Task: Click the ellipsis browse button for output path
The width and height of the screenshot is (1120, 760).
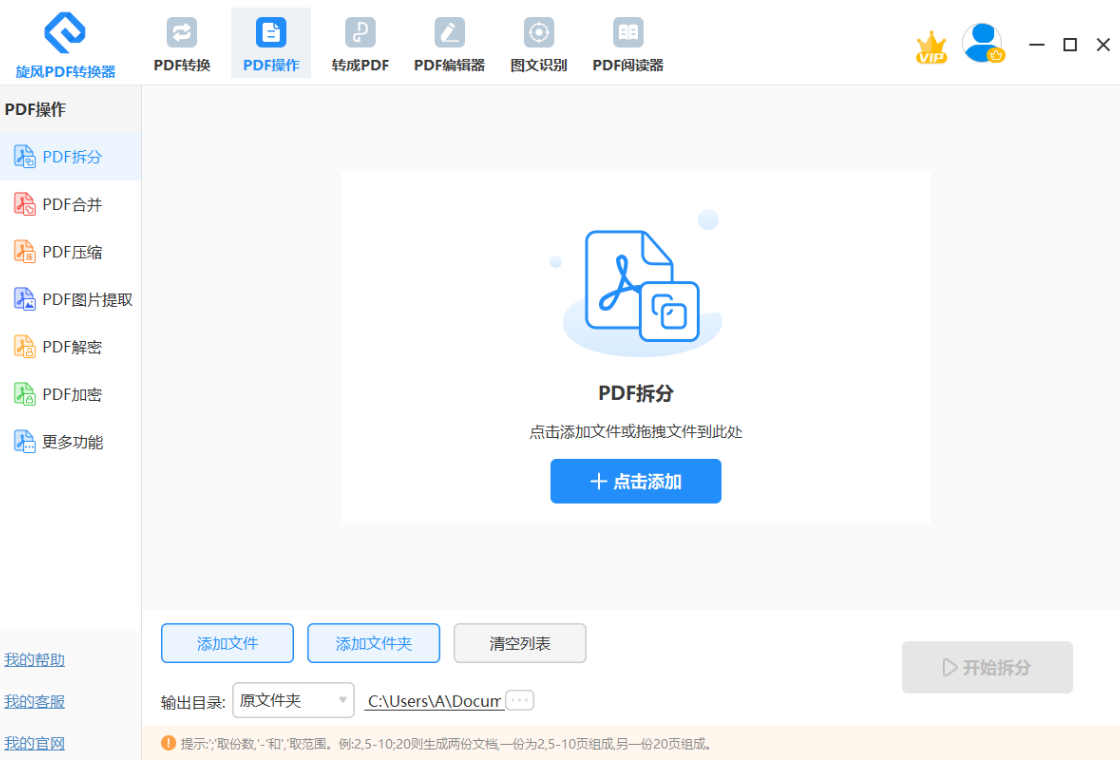Action: (520, 700)
